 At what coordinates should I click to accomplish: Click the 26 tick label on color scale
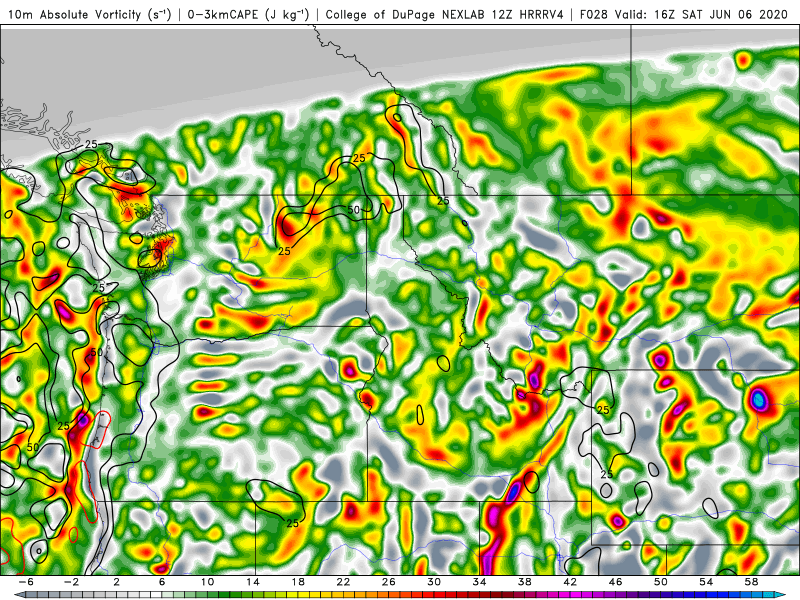(x=389, y=582)
